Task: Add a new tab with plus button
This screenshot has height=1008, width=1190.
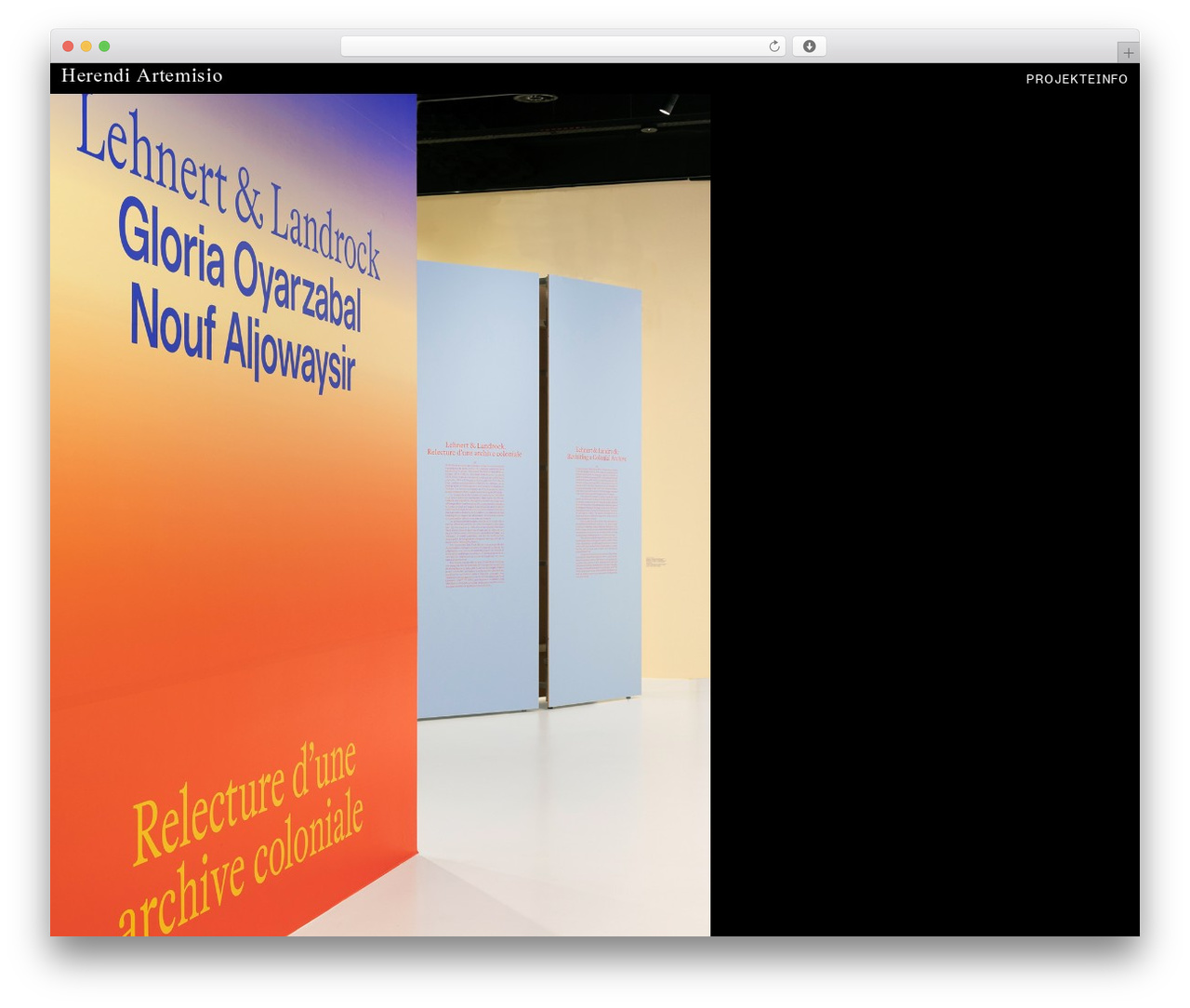Action: click(x=1128, y=53)
